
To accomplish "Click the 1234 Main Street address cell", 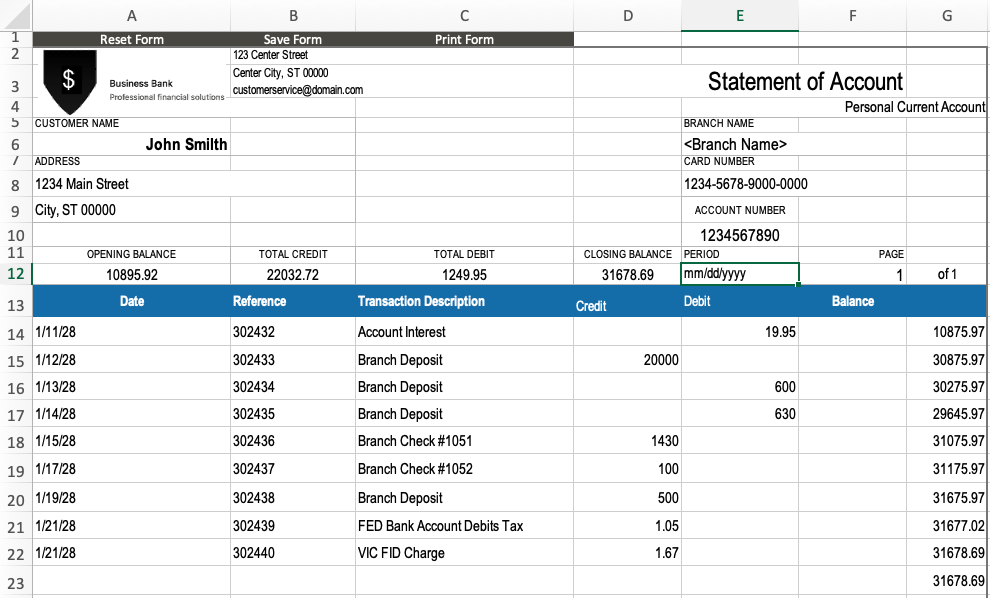I will click(131, 184).
